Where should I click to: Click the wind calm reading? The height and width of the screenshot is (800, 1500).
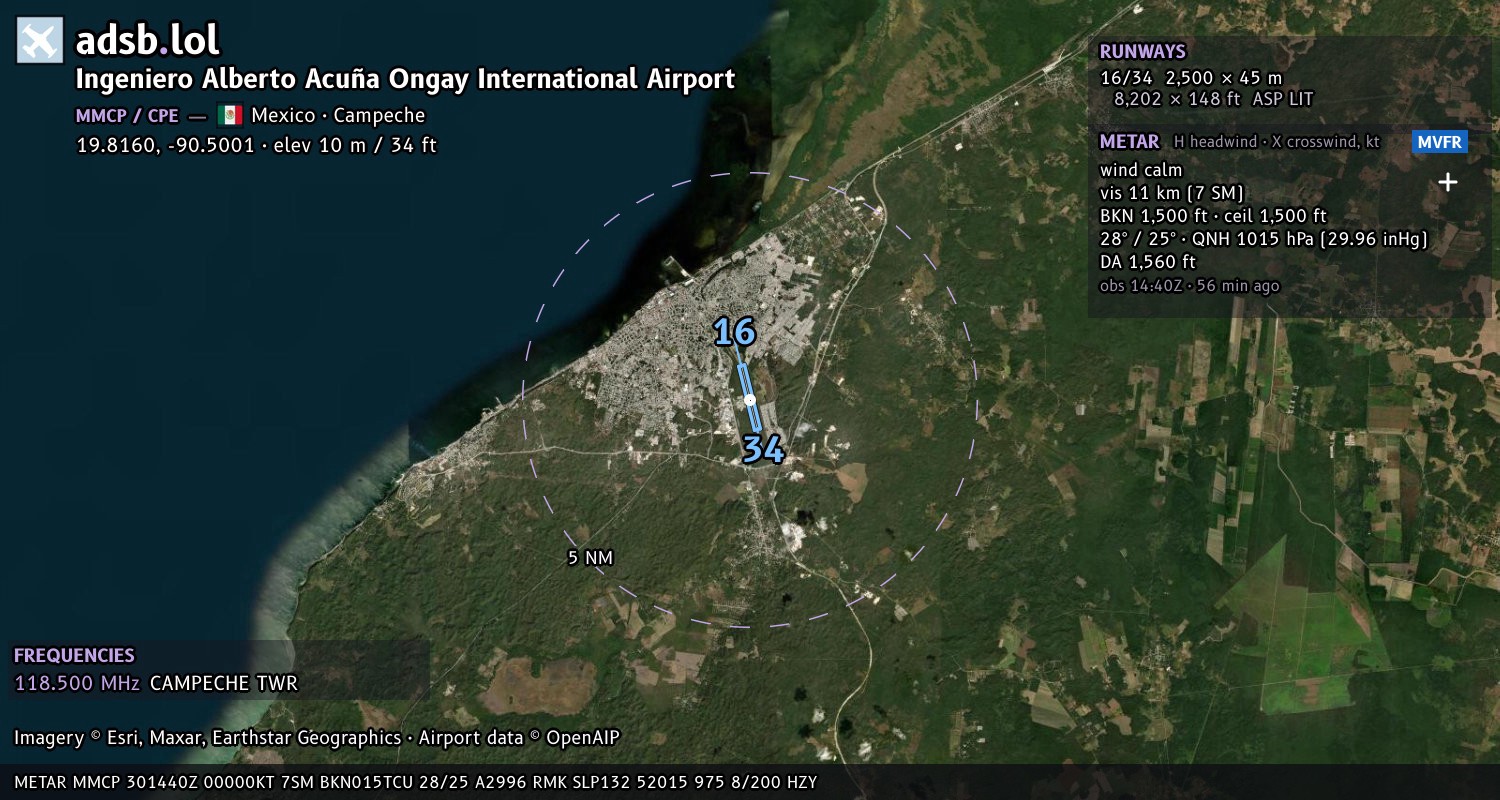(1141, 170)
